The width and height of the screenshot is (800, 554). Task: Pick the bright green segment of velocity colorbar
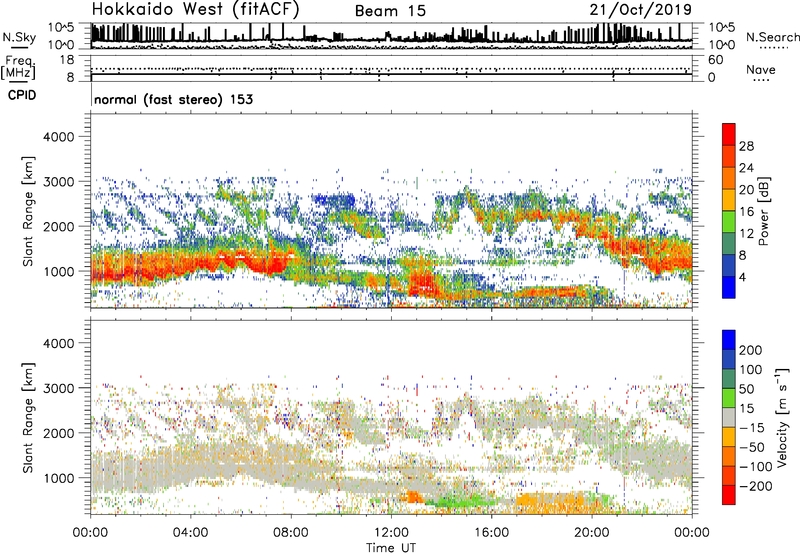click(729, 398)
